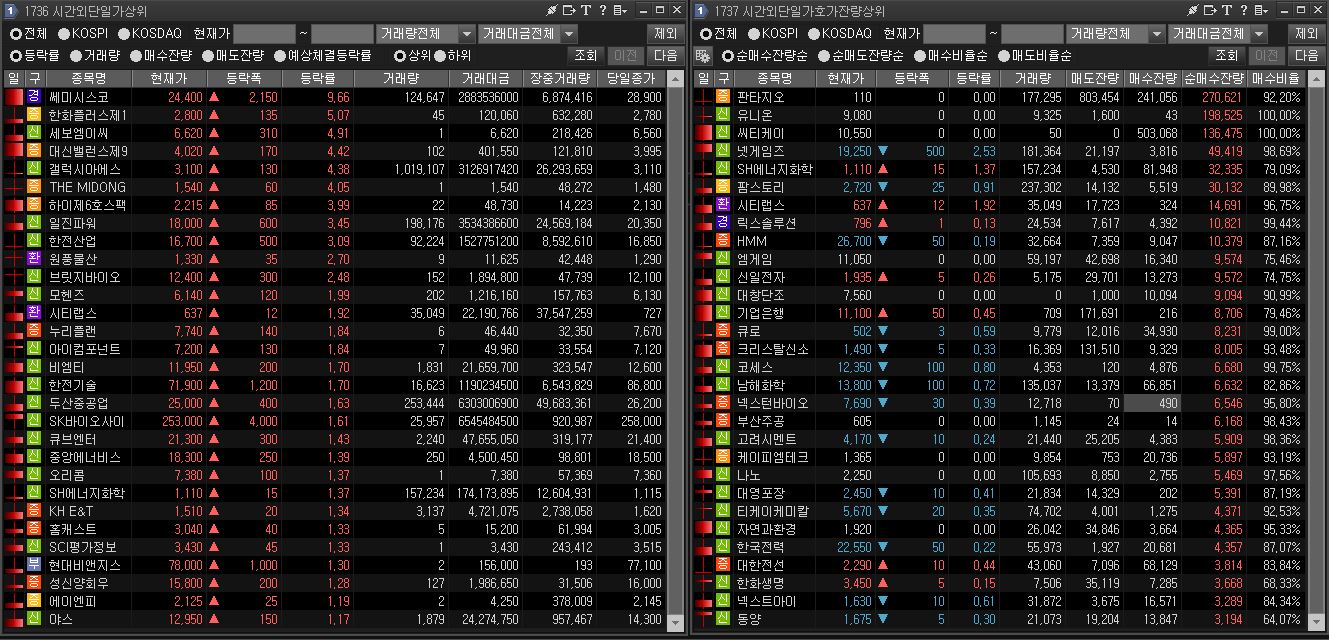
Task: Open the chart icon in the 한국전력 row
Action: 703,547
